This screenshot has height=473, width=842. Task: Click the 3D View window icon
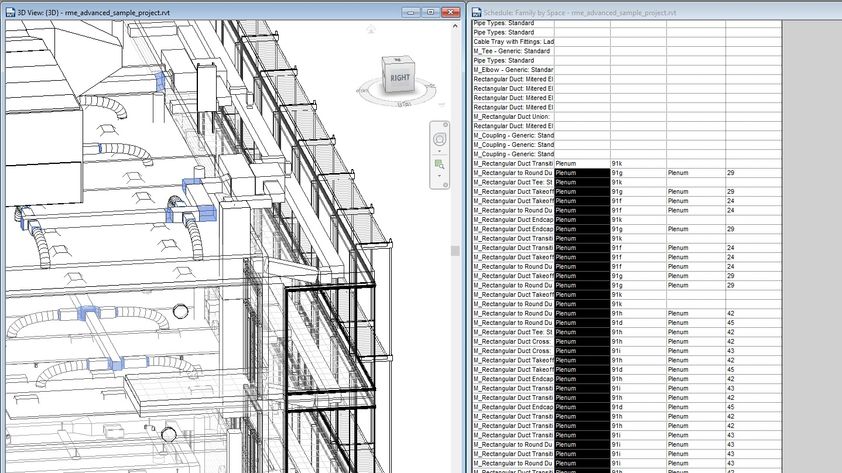(11, 12)
